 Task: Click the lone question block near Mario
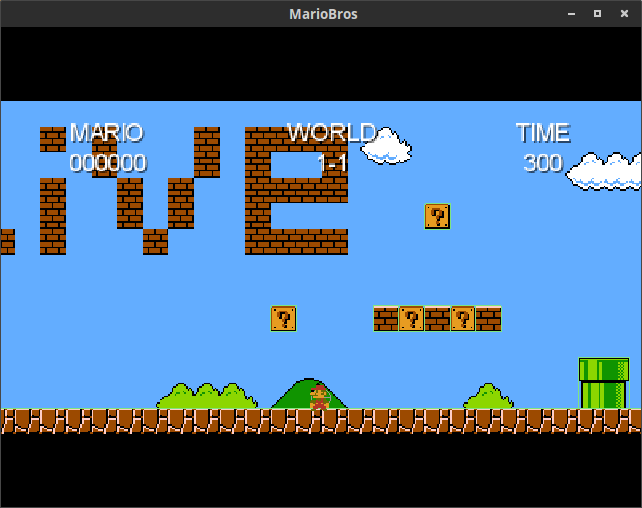283,318
